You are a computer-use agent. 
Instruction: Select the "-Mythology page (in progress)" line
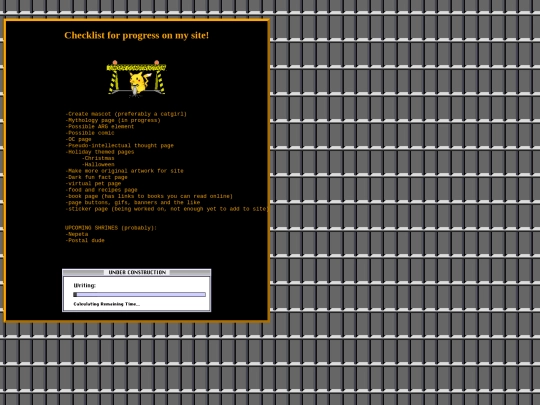pyautogui.click(x=113, y=120)
